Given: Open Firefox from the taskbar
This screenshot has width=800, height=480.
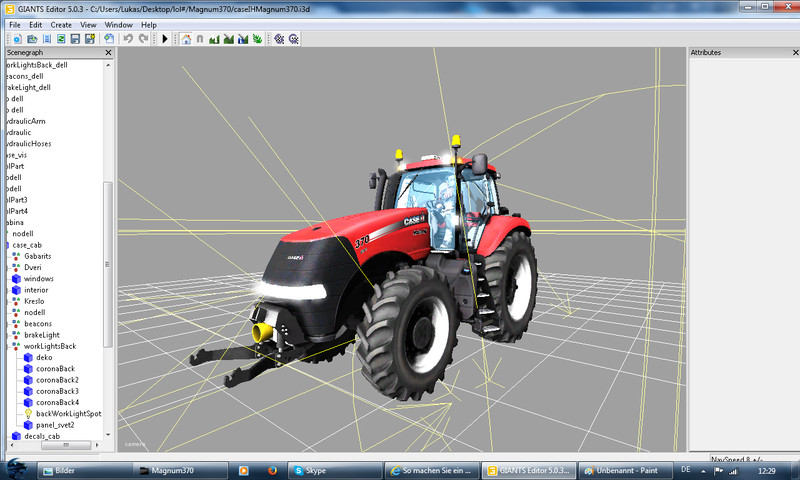Looking at the screenshot, I should click(272, 470).
